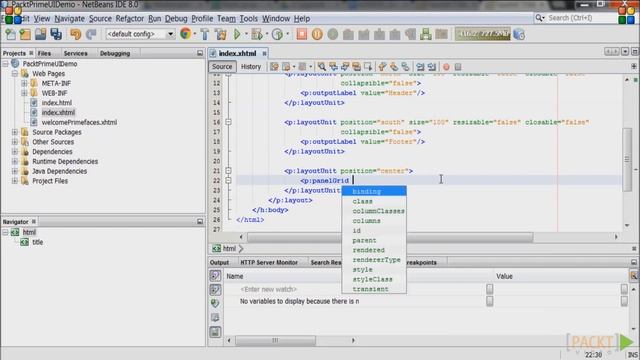Collapse the Web Pages folder
This screenshot has height=360, width=640.
(15, 73)
